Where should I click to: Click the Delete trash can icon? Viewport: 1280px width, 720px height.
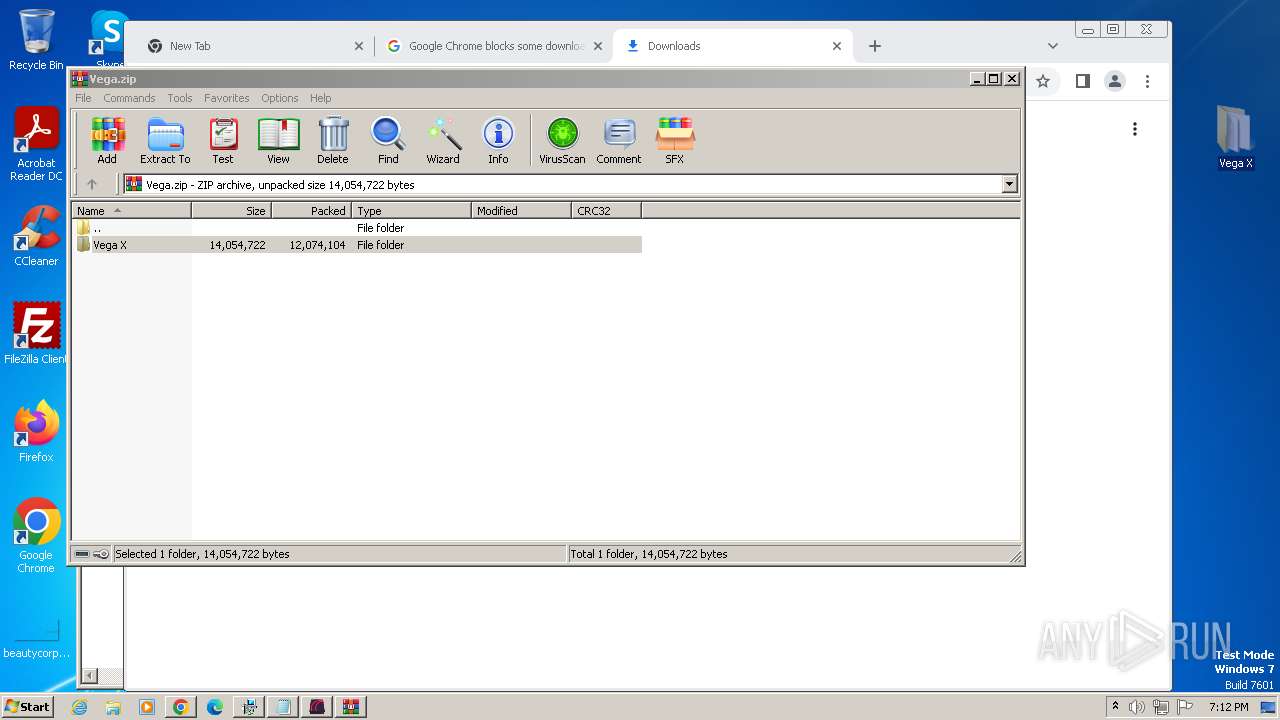tap(333, 141)
